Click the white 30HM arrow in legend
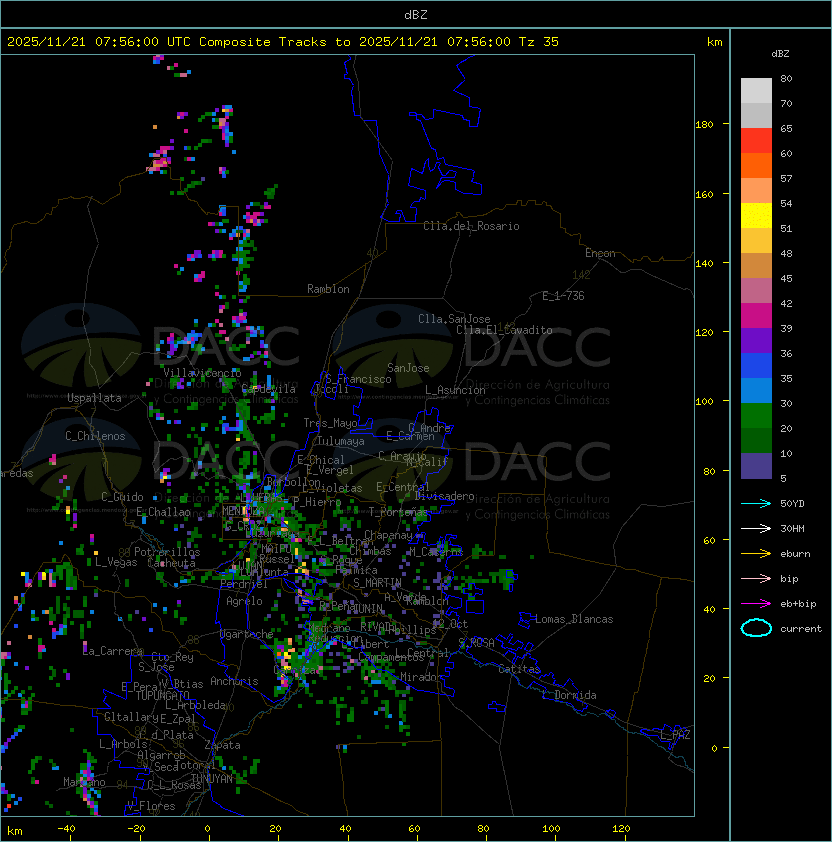This screenshot has height=842, width=832. click(756, 528)
